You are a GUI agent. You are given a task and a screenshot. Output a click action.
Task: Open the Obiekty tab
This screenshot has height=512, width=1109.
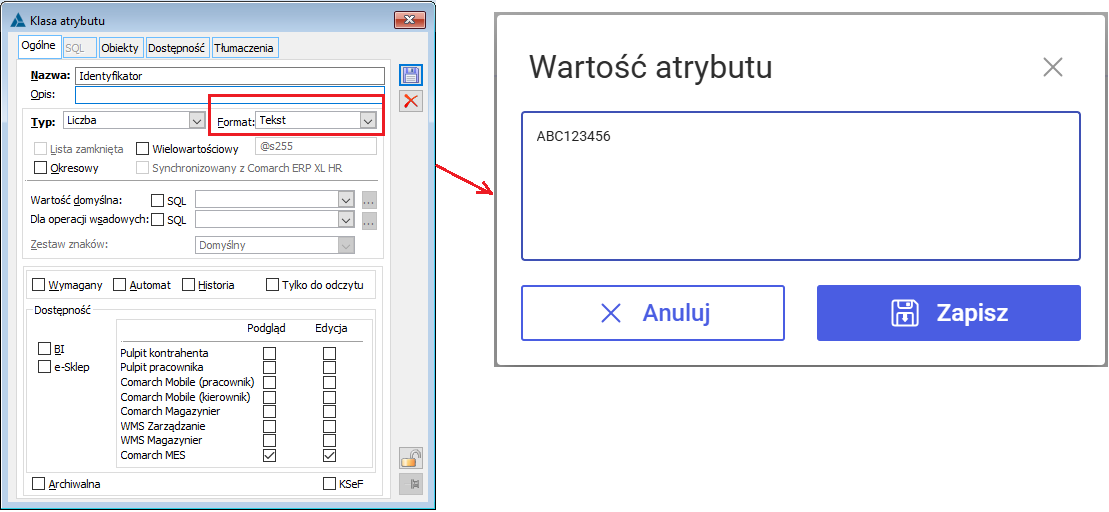[x=120, y=48]
